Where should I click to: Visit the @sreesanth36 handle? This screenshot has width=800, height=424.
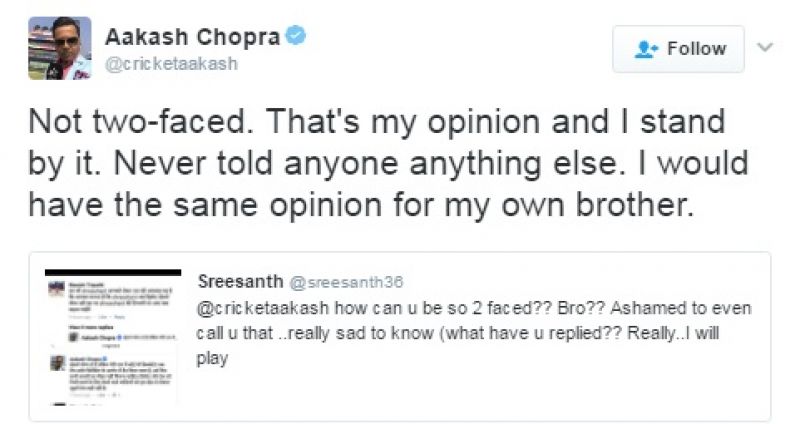coord(346,282)
